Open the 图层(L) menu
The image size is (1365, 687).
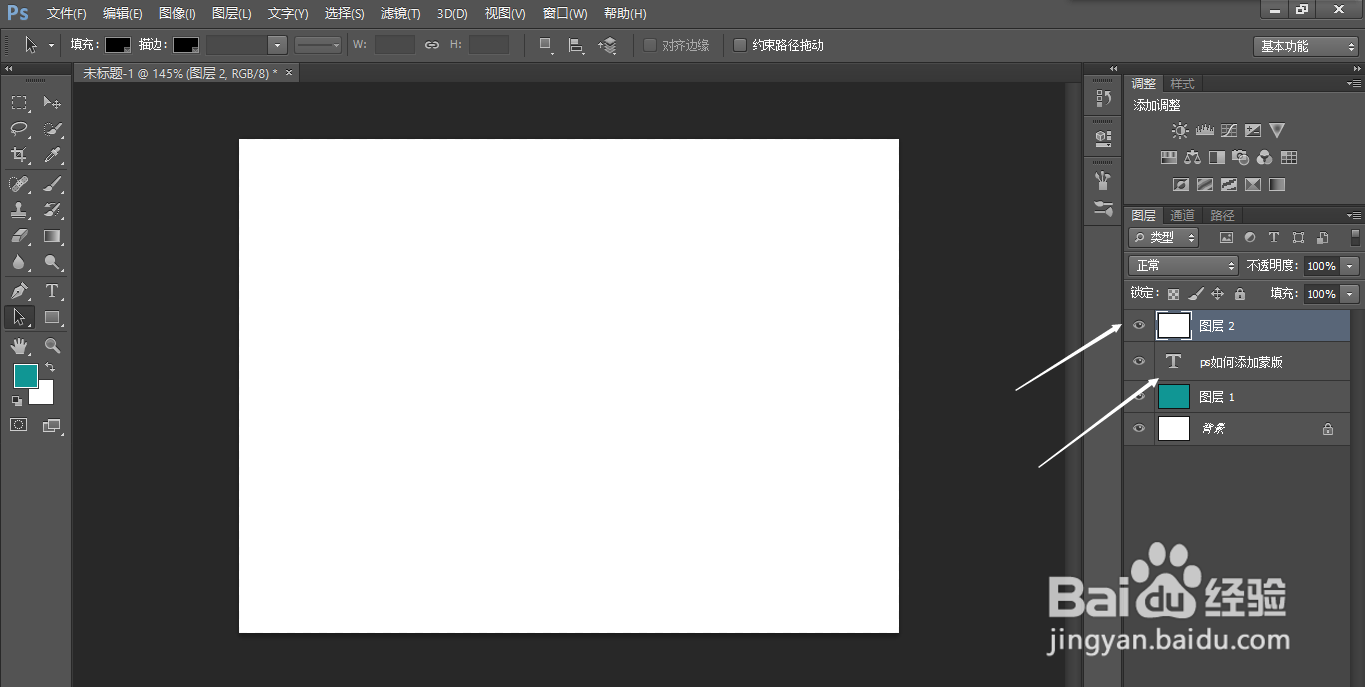[x=232, y=14]
